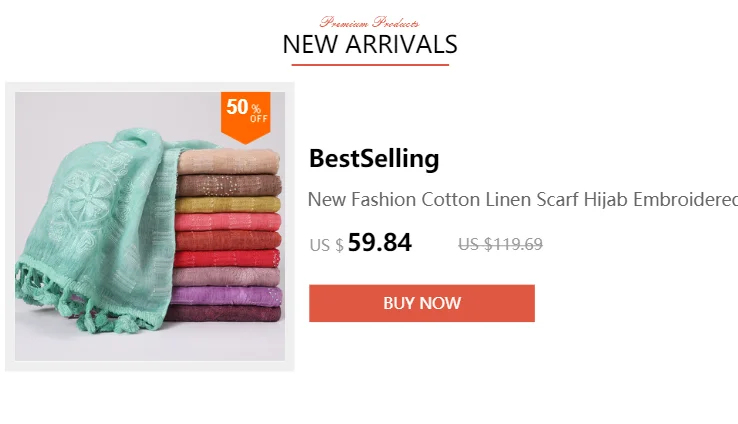Click the dark brown scarf in the stack
Viewport: 738px width, 424px height.
point(229,185)
